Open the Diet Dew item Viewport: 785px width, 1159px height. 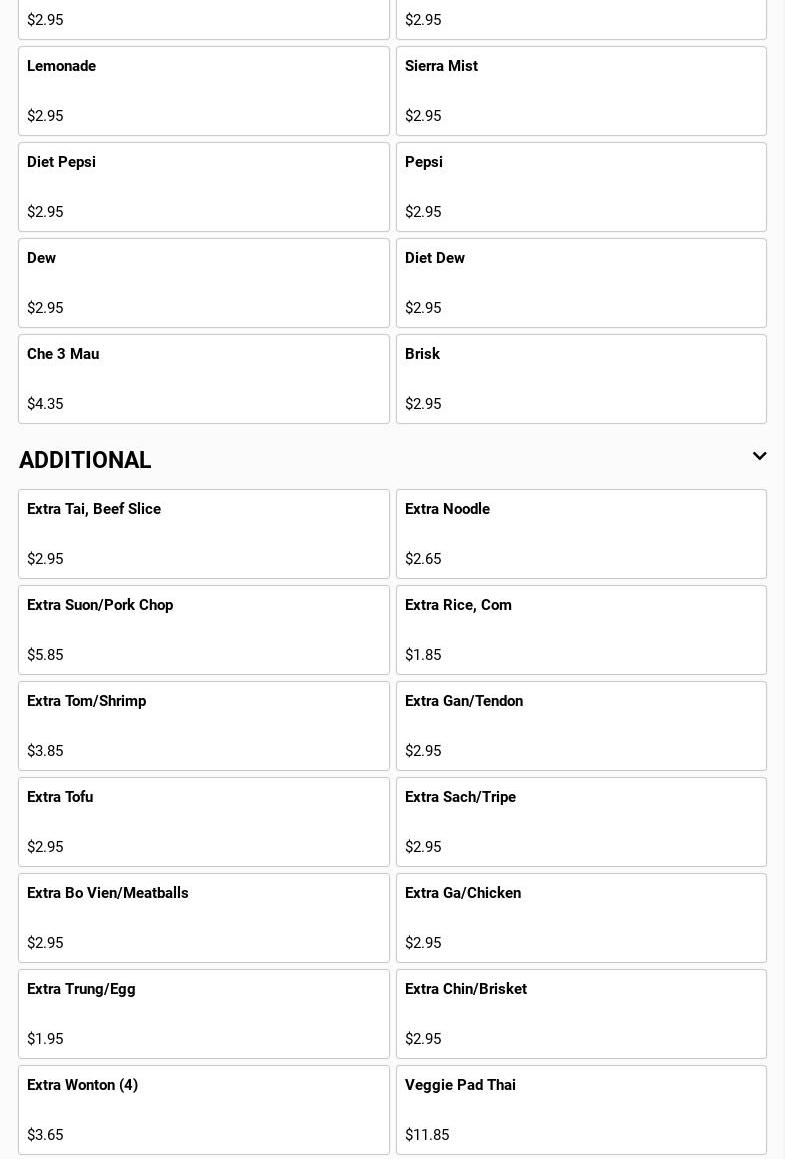pyautogui.click(x=581, y=283)
